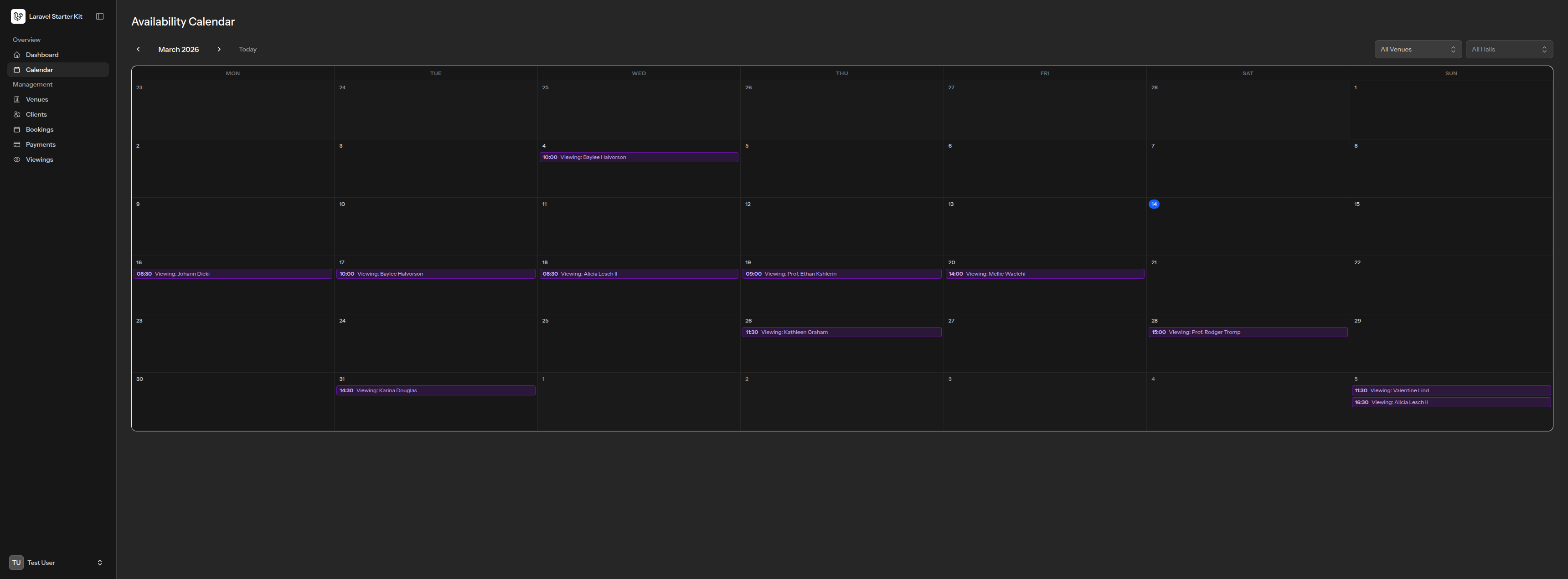Click the Laravel Starter Kit logo
This screenshot has width=1568, height=579.
pyautogui.click(x=18, y=16)
